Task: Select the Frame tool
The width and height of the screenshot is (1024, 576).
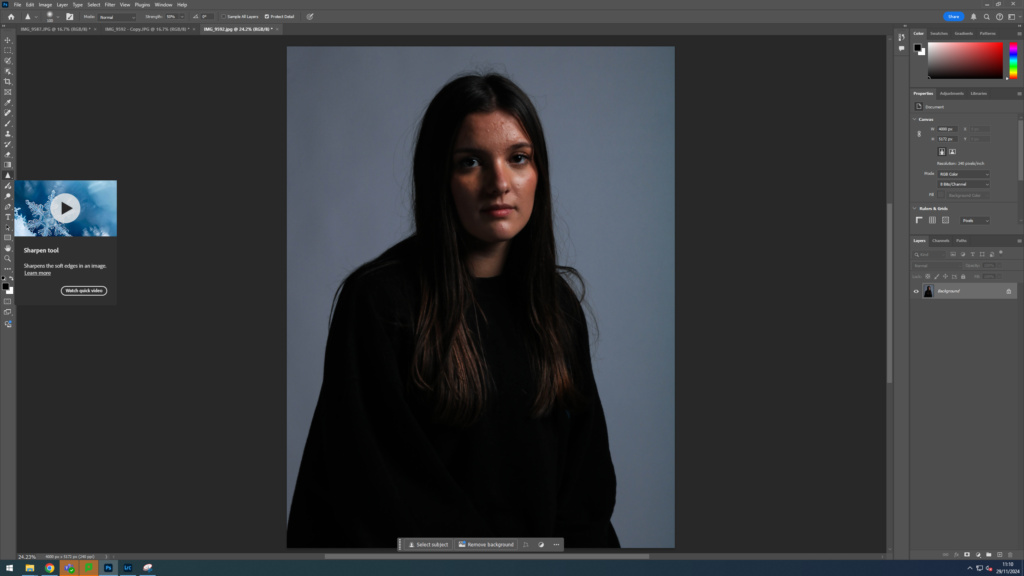Action: 8,92
